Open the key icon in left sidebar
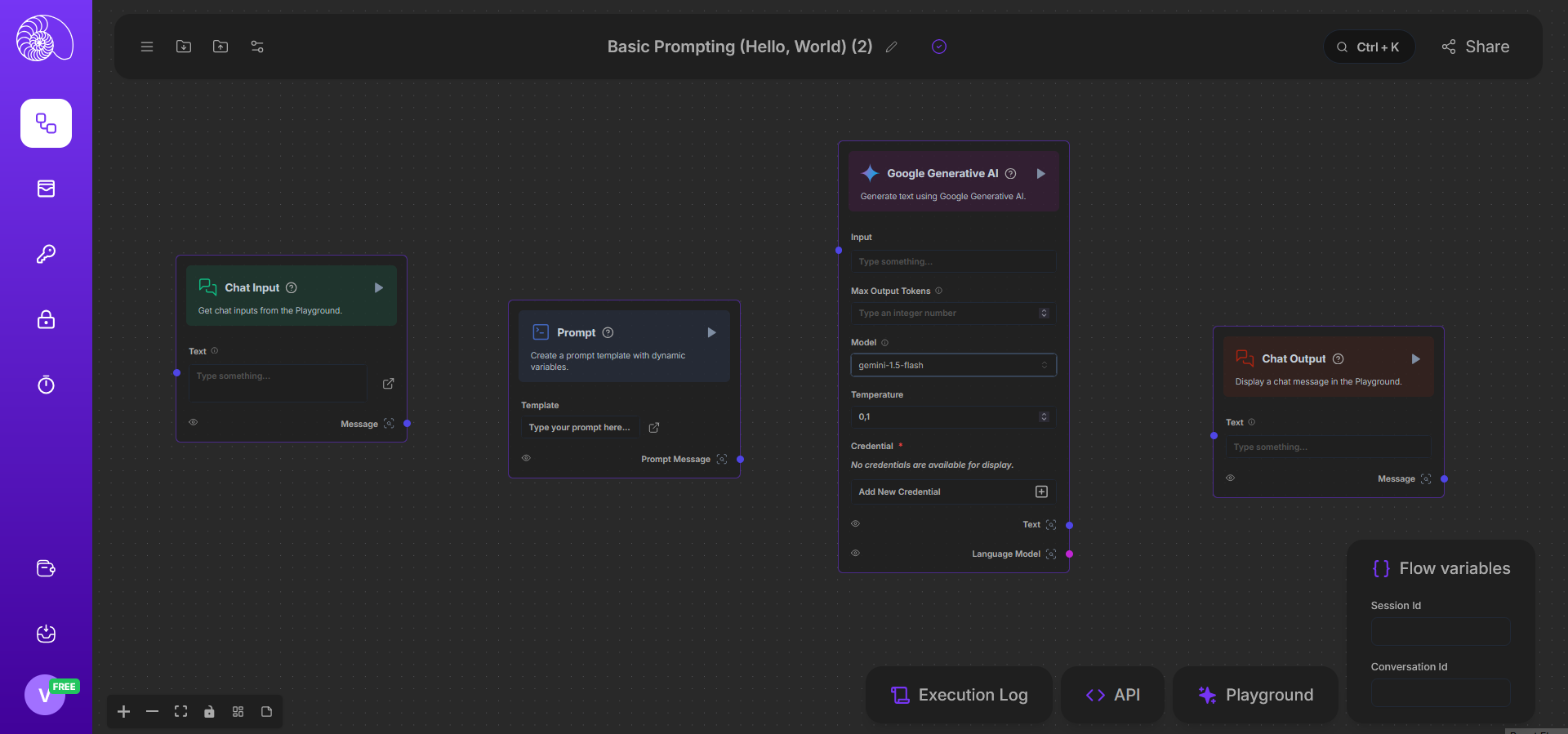This screenshot has width=1568, height=734. 46,254
